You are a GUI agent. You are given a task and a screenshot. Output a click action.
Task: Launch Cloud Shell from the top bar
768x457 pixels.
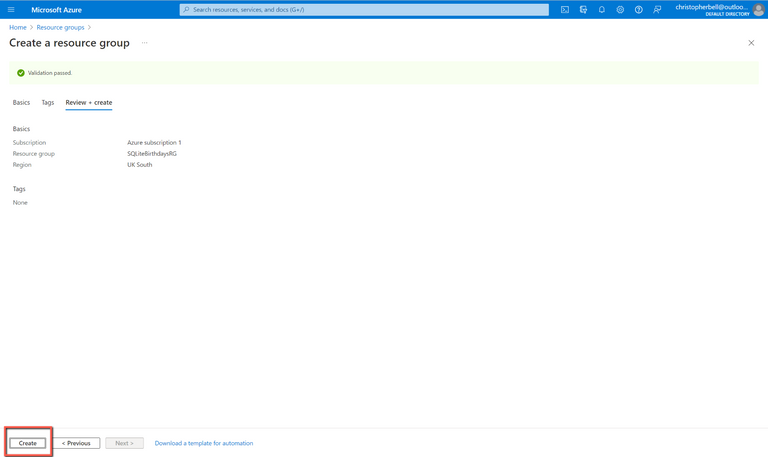click(565, 10)
